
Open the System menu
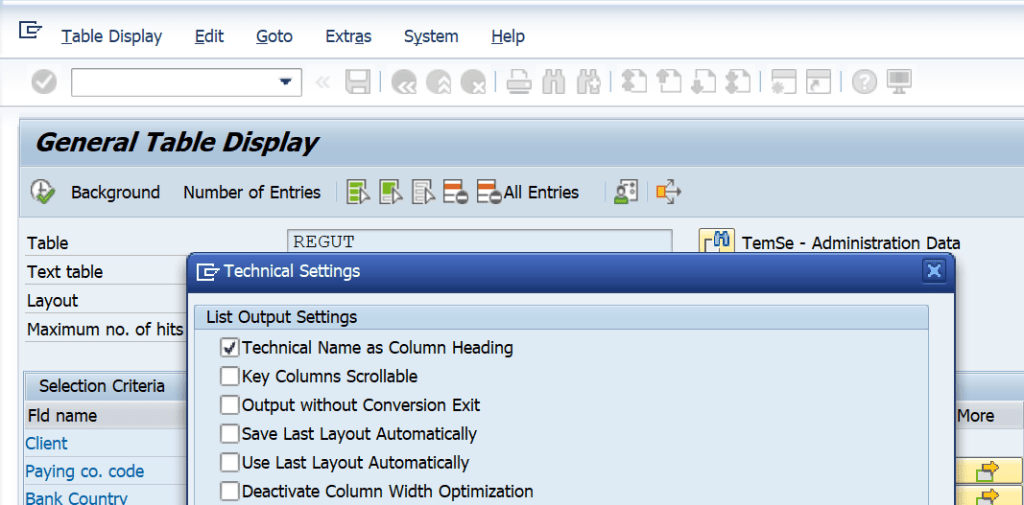point(431,37)
